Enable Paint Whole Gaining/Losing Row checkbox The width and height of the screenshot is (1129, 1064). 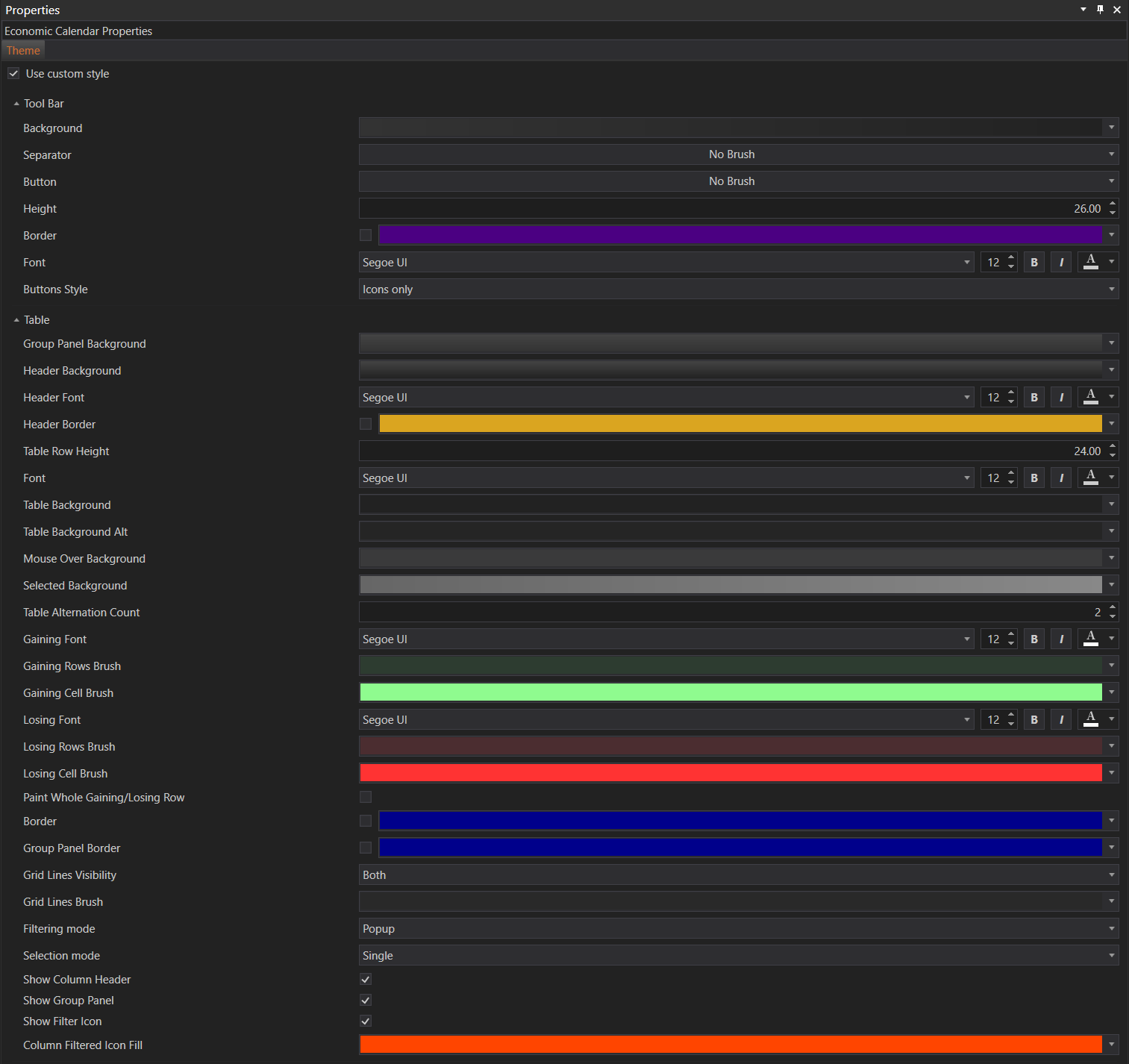click(x=366, y=798)
